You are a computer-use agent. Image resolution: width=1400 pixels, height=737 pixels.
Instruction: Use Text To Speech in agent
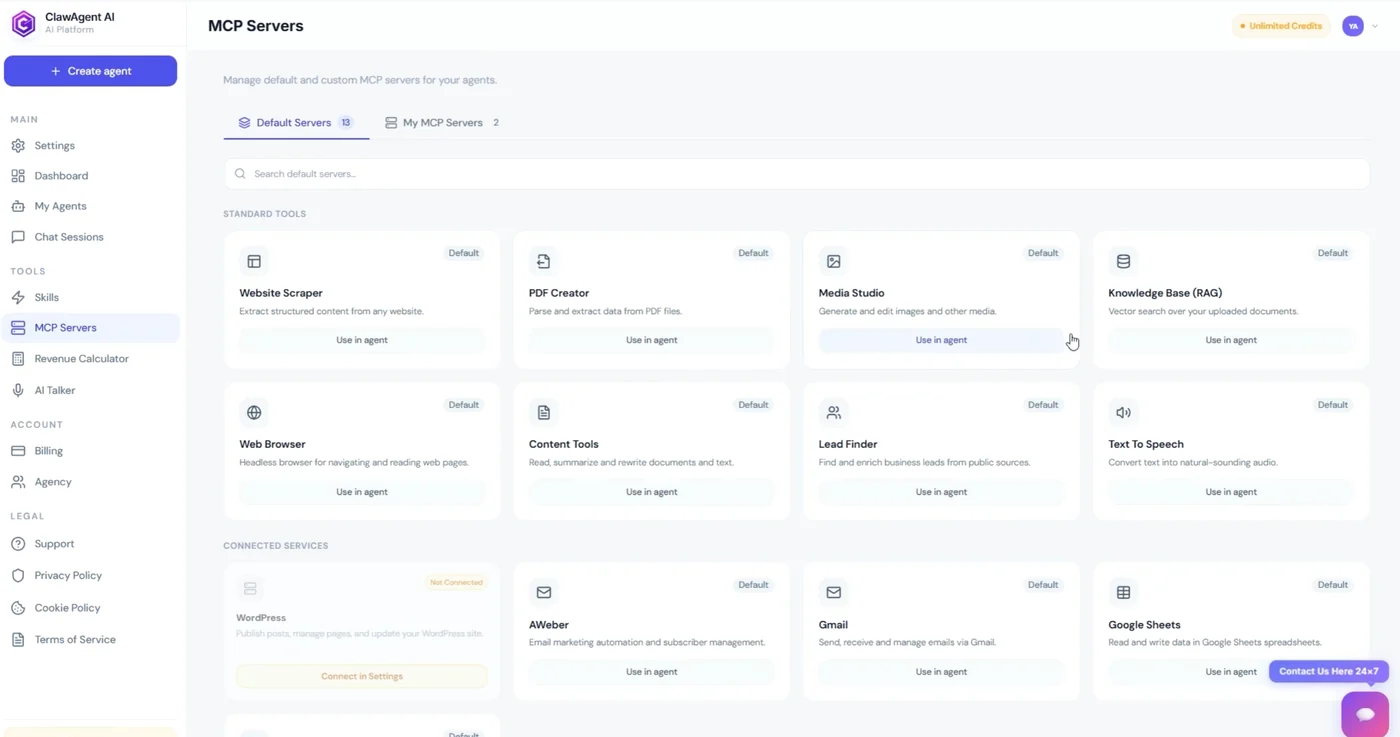click(x=1231, y=492)
